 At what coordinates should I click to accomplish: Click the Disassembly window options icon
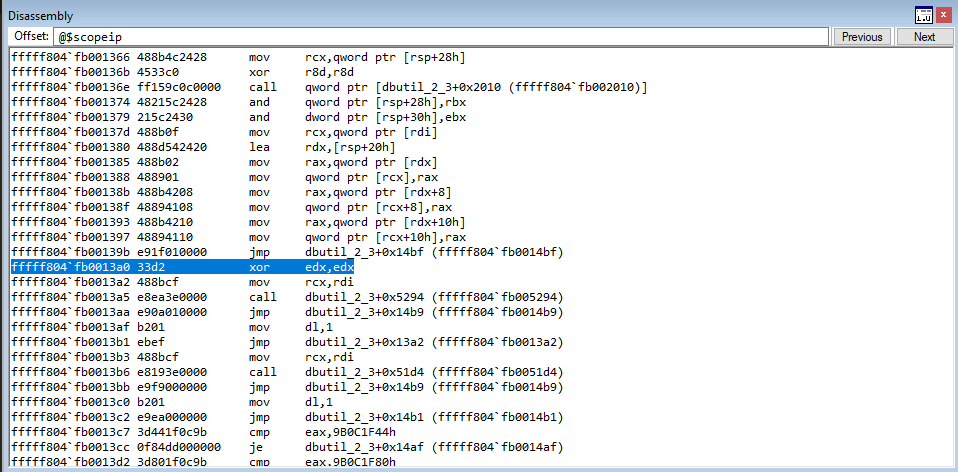pyautogui.click(x=923, y=15)
